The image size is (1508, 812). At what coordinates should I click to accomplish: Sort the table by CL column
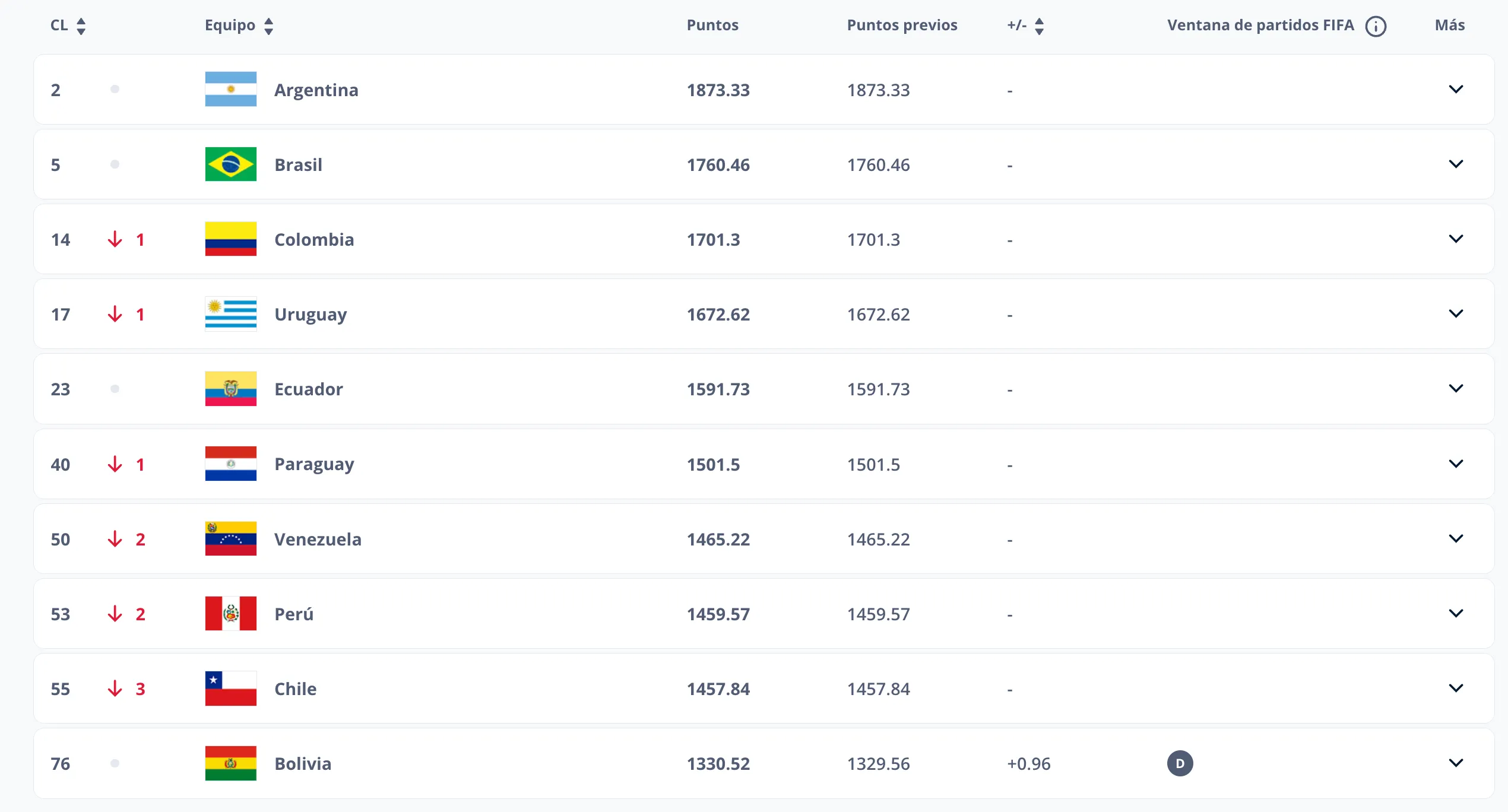(81, 25)
